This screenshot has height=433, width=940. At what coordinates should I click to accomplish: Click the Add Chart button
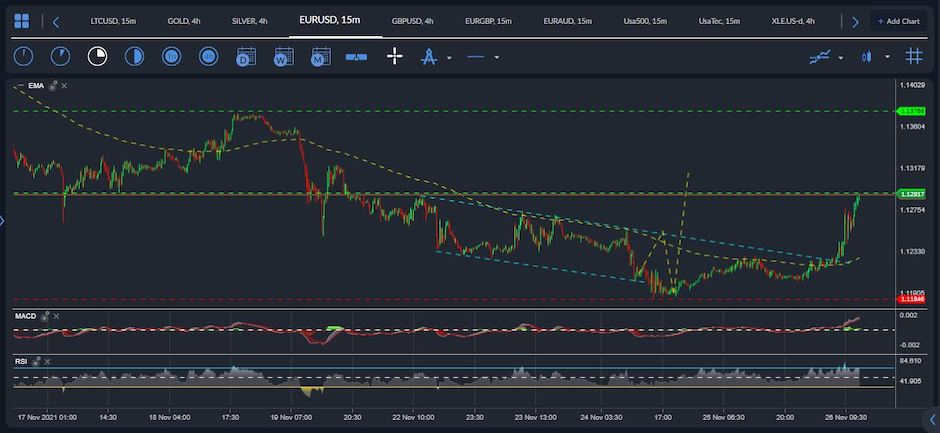click(899, 22)
